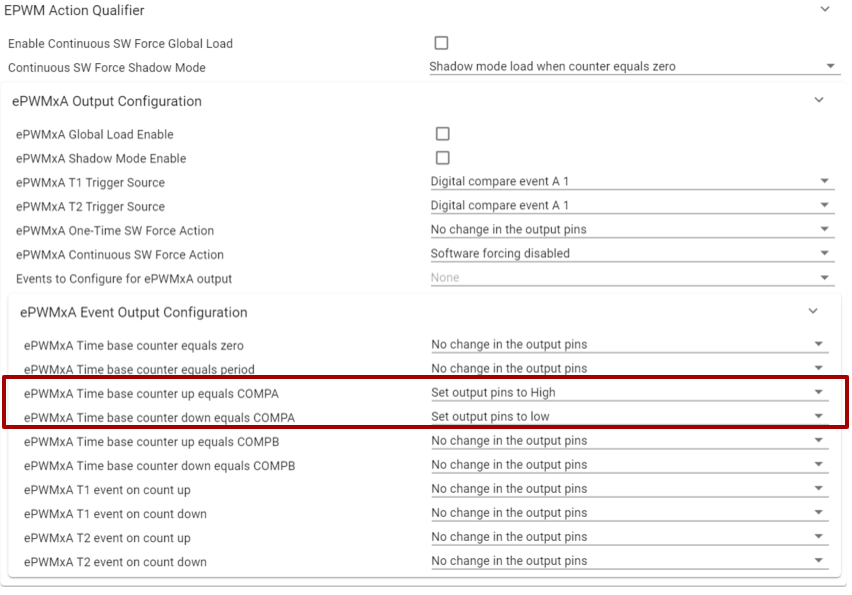Open Time base counter equals period dropdown
Viewport: 852px width, 595px height.
[x=629, y=369]
